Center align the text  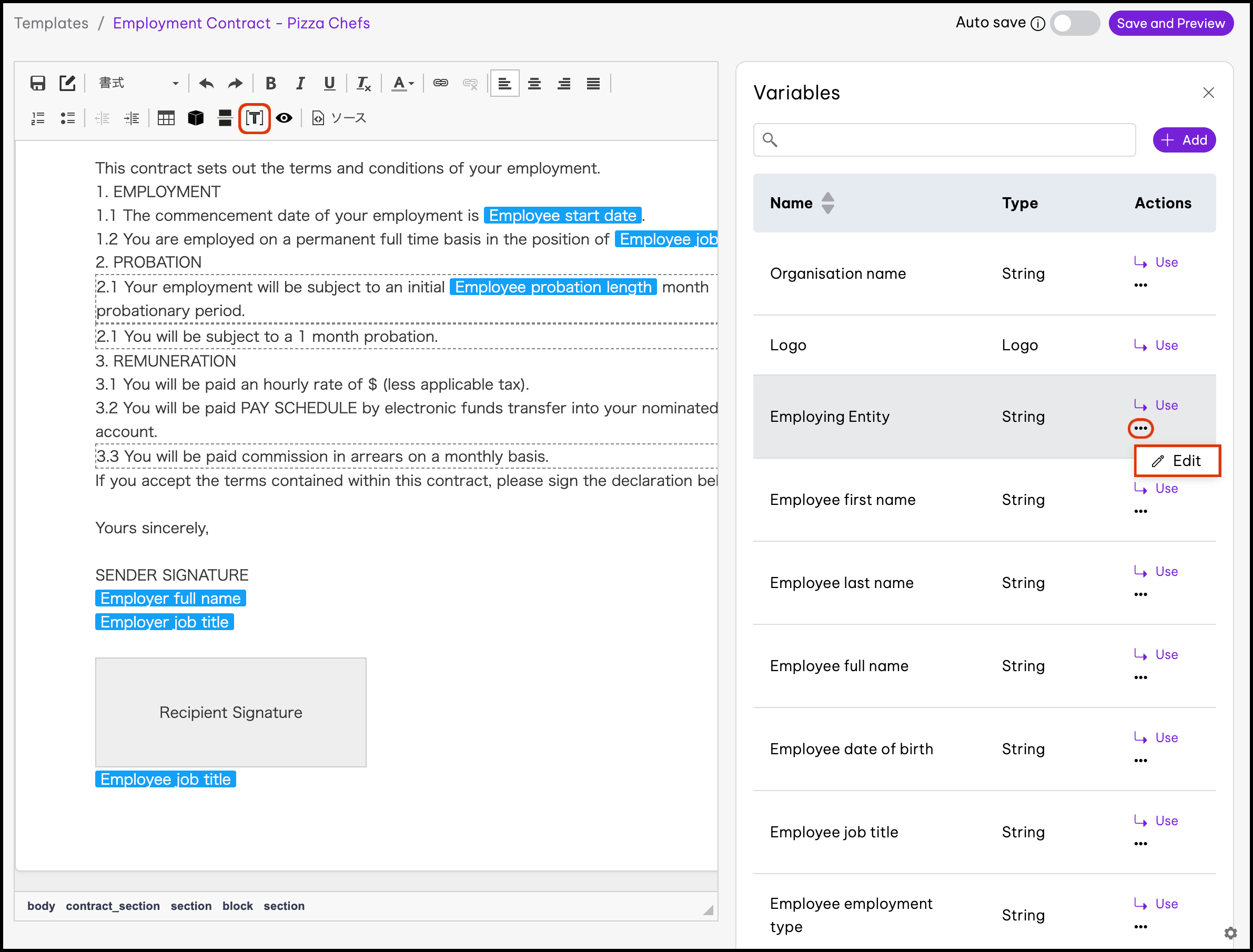click(534, 83)
